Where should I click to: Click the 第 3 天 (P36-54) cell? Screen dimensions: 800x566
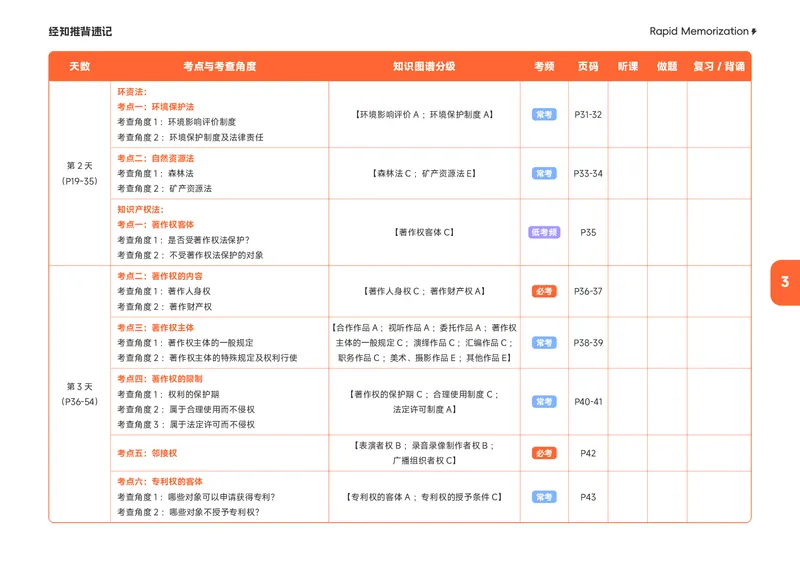(80, 394)
